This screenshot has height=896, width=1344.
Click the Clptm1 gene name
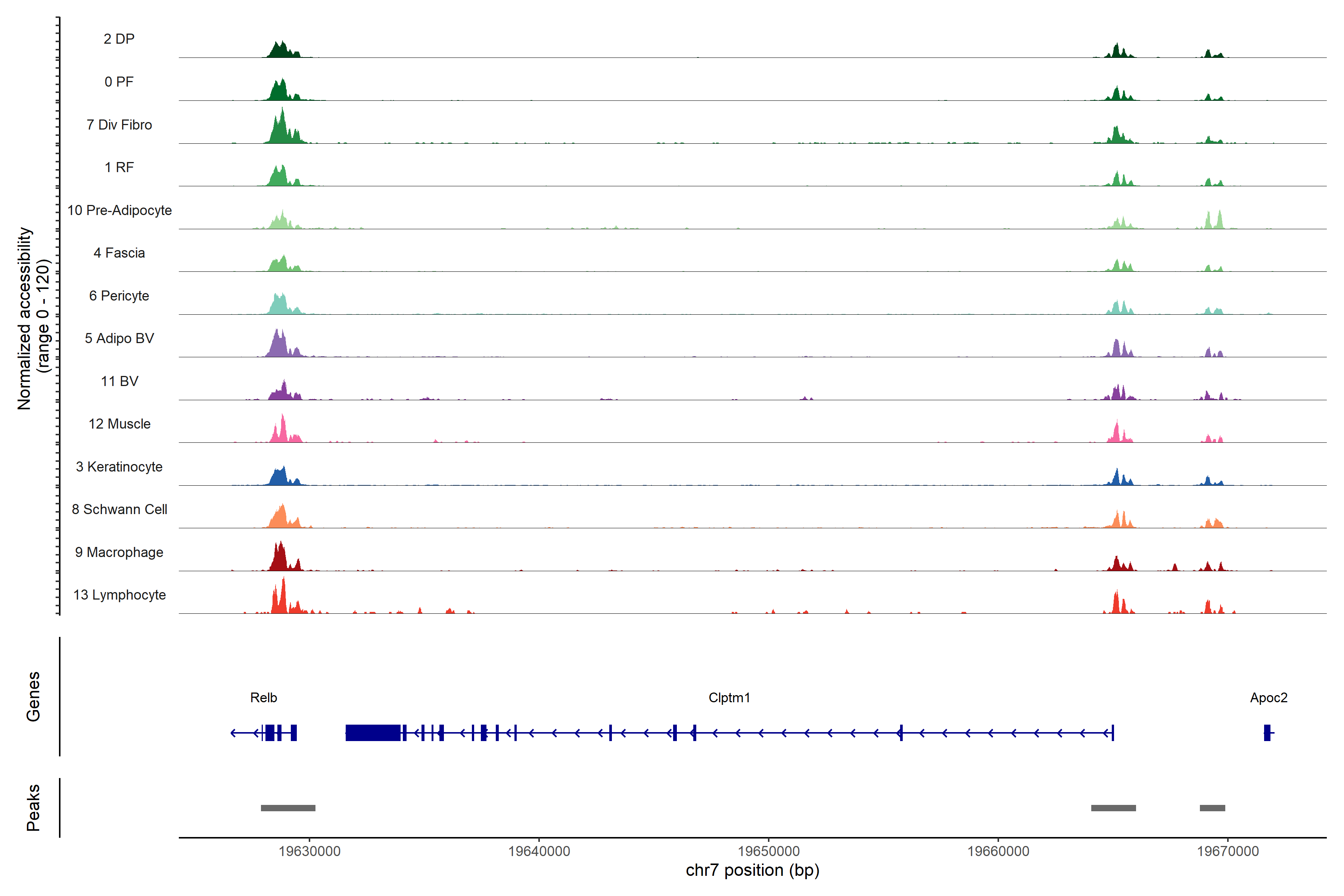[x=729, y=698]
